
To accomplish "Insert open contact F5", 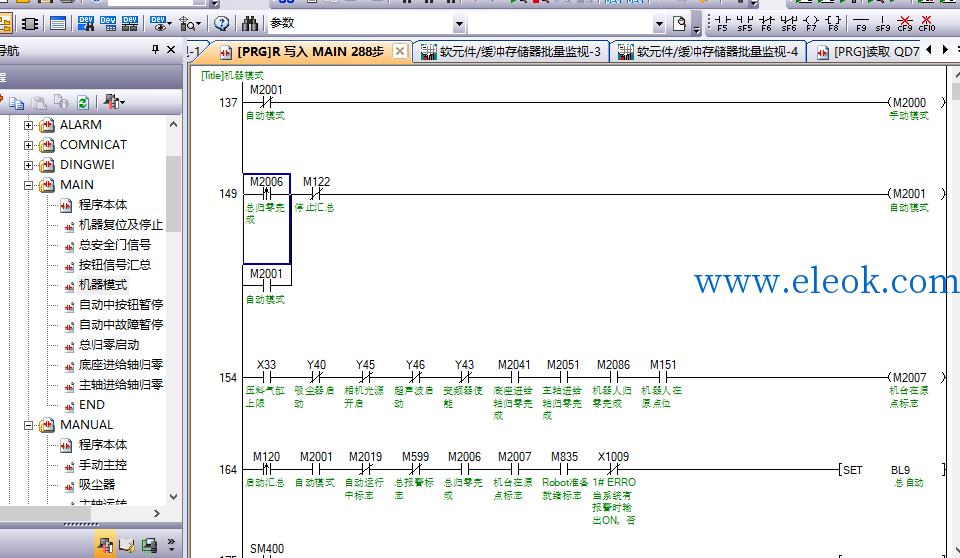I will (x=723, y=23).
